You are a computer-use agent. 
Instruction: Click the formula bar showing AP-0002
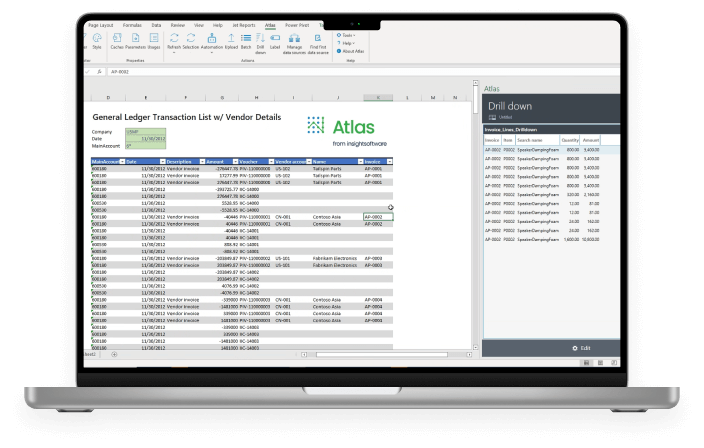click(x=363, y=72)
